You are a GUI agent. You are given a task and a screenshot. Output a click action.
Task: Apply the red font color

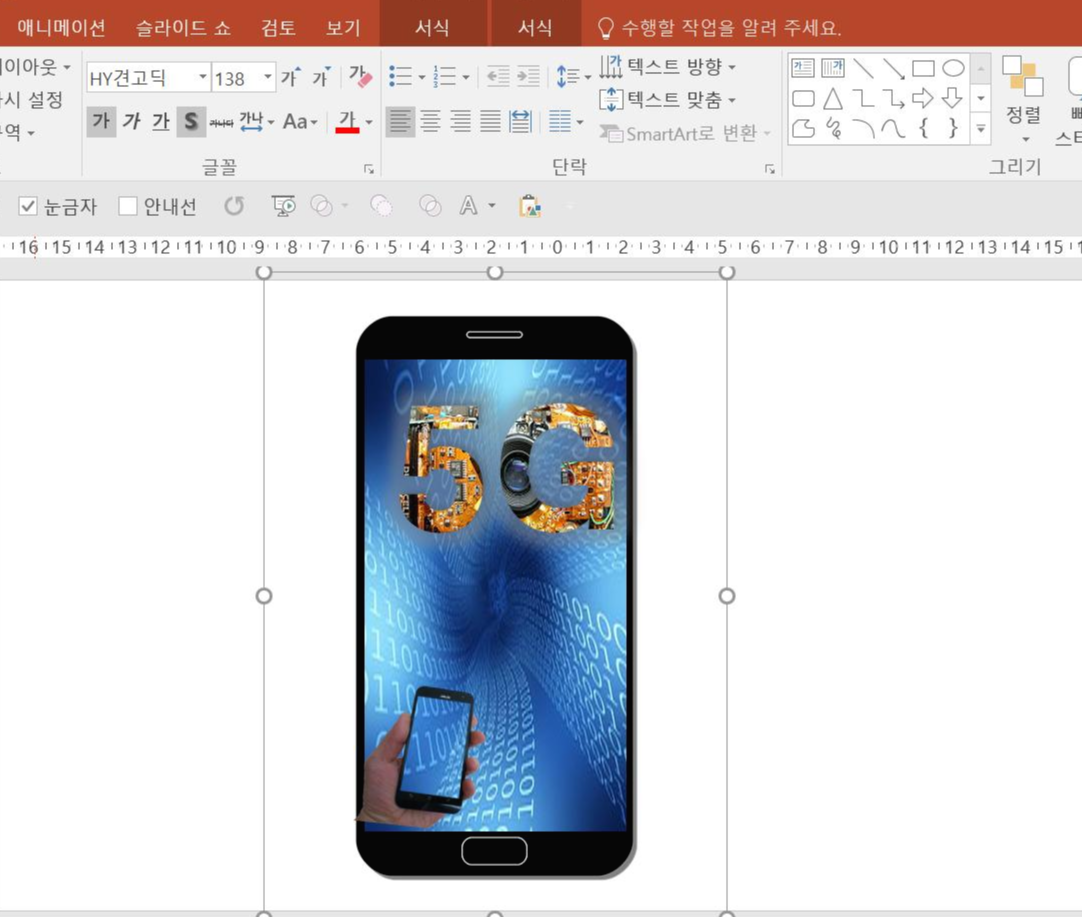(x=347, y=122)
